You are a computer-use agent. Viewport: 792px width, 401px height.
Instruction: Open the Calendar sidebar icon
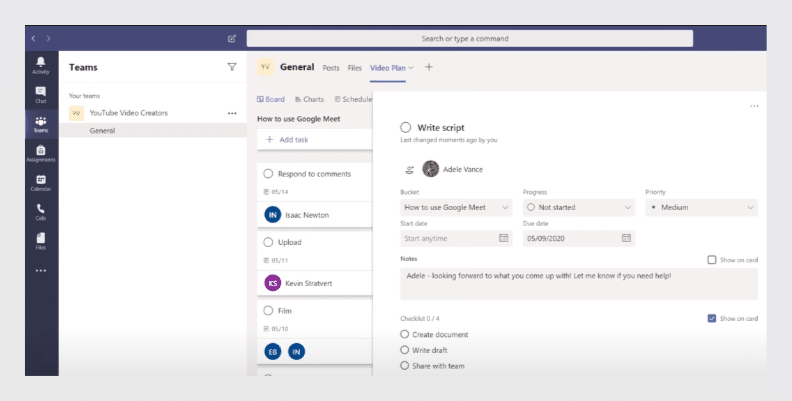[x=41, y=183]
